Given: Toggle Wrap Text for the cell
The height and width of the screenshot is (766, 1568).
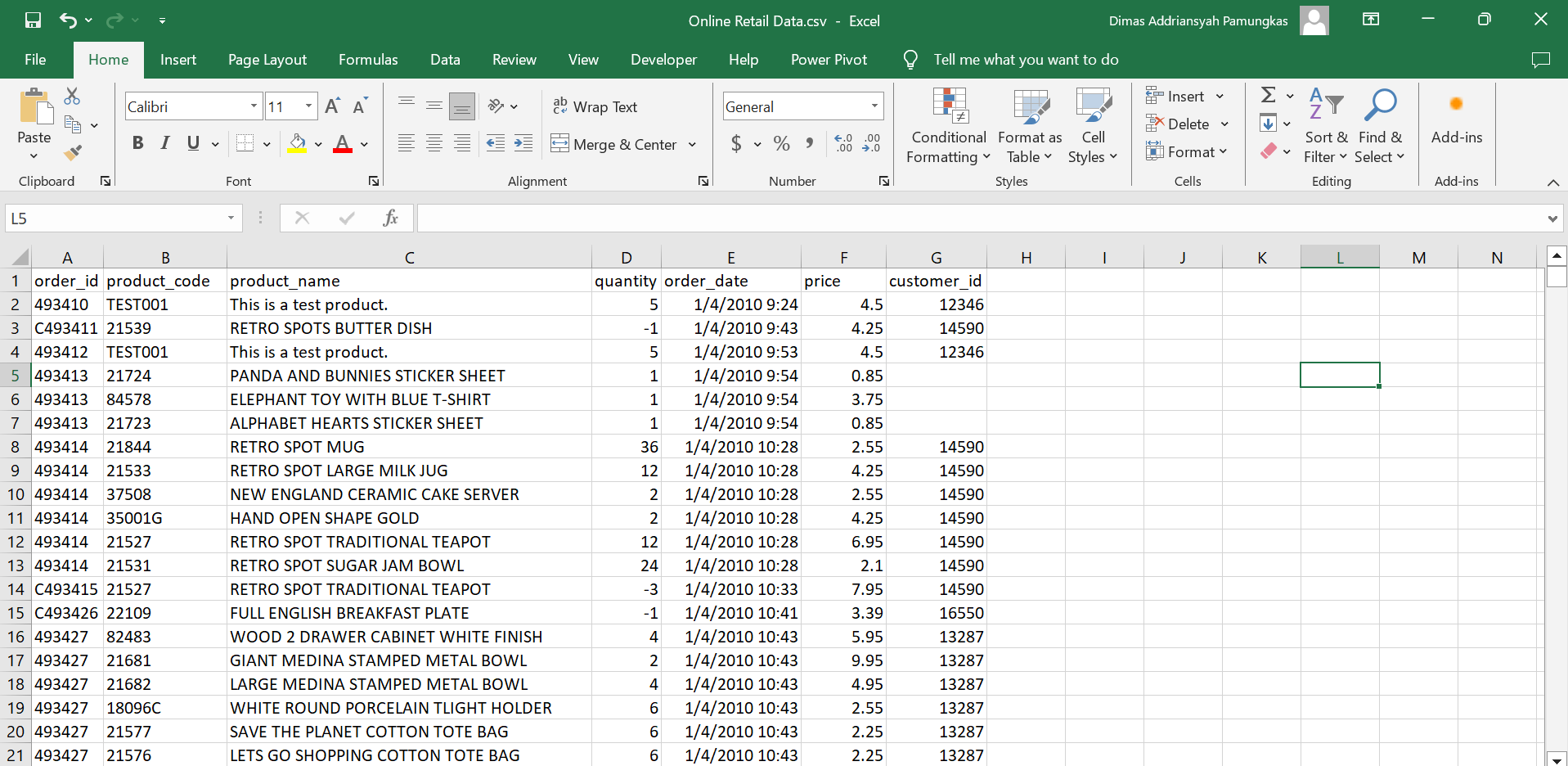Looking at the screenshot, I should (x=595, y=106).
